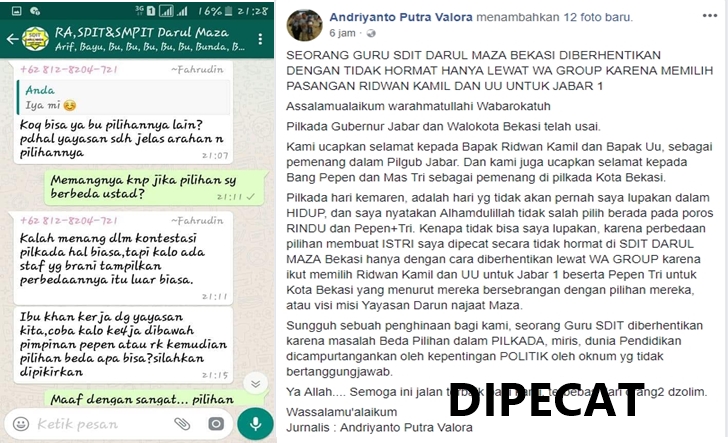Click the globe privacy icon beside 6 jam
This screenshot has width=728, height=443.
[371, 33]
